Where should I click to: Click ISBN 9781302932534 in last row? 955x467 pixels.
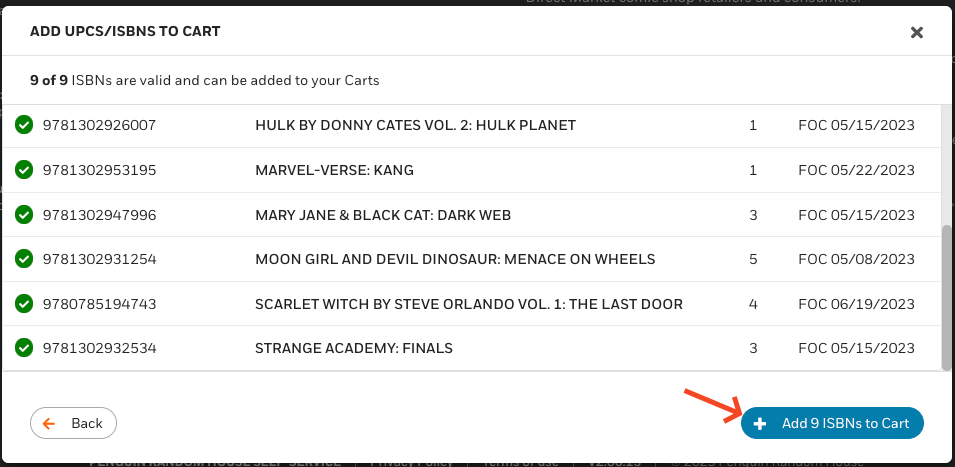tap(99, 348)
